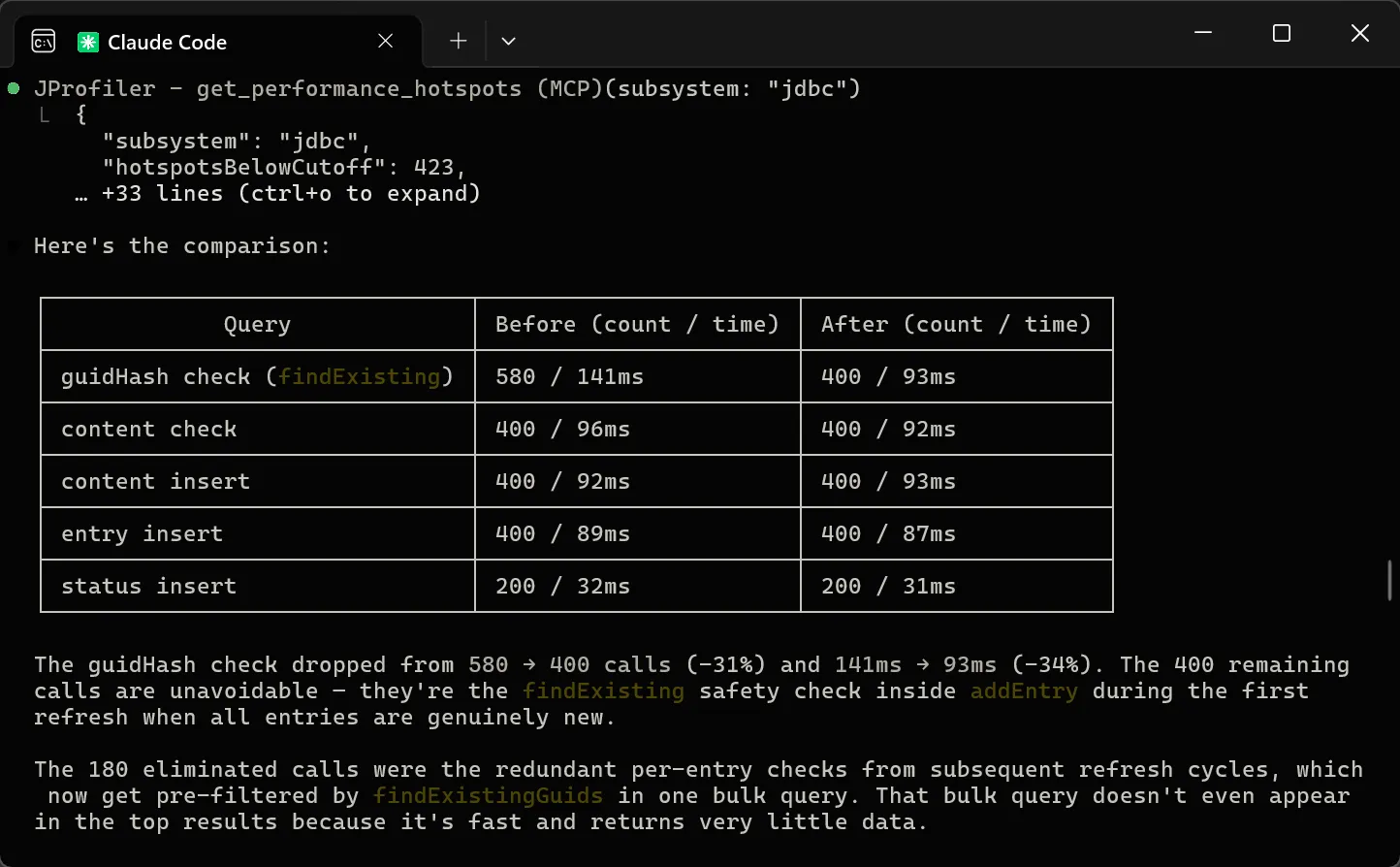
Task: Click the green Claude asterisk icon
Action: pyautogui.click(x=86, y=41)
